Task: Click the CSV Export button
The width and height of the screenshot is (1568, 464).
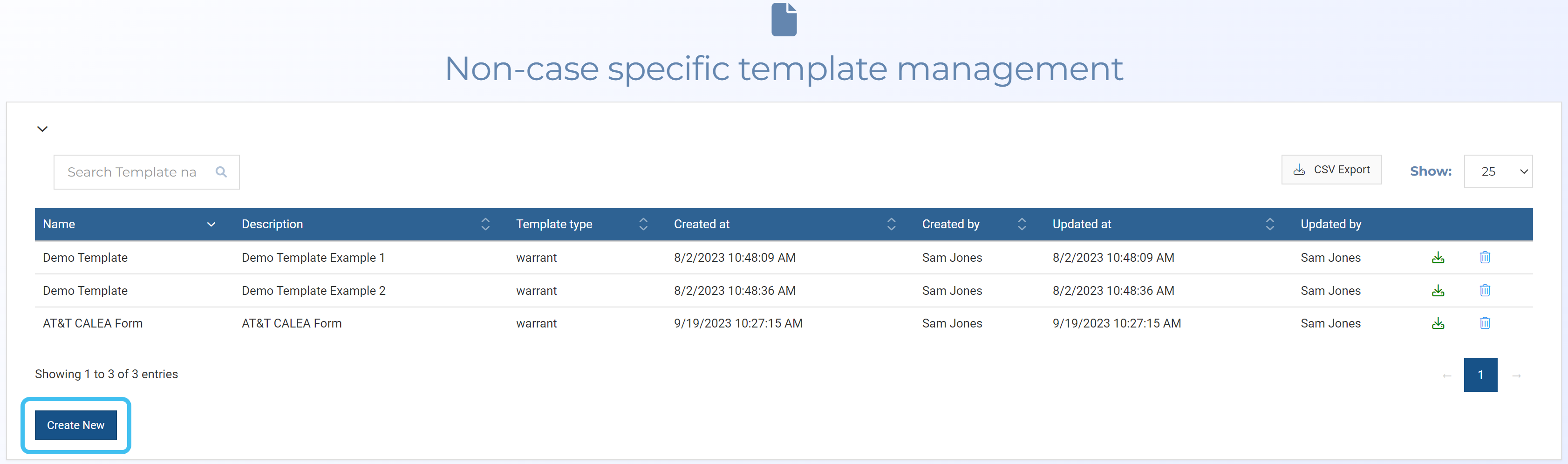Action: point(1331,170)
